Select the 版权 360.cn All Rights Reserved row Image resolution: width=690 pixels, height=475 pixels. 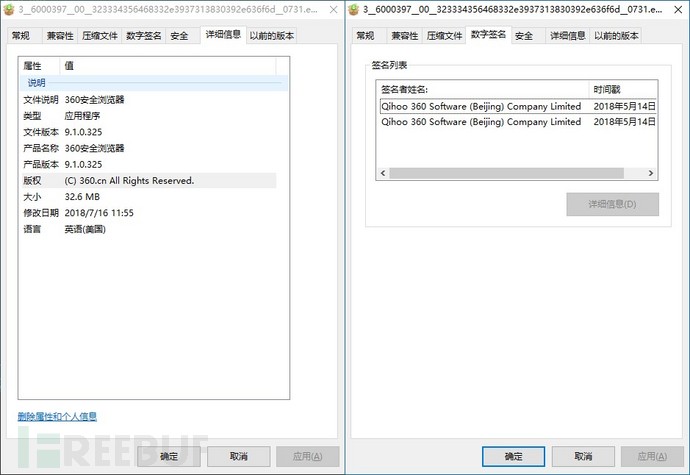(148, 180)
